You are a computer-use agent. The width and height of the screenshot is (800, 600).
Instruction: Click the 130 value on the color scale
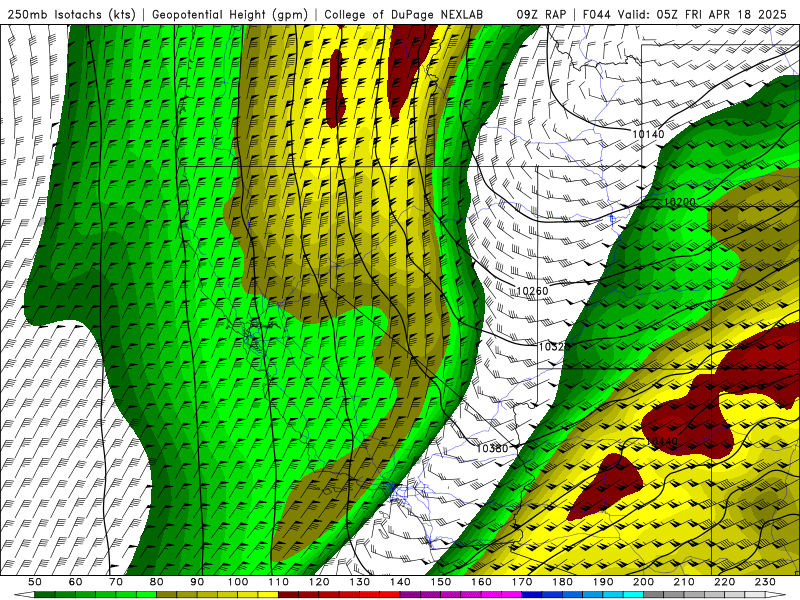(x=360, y=582)
